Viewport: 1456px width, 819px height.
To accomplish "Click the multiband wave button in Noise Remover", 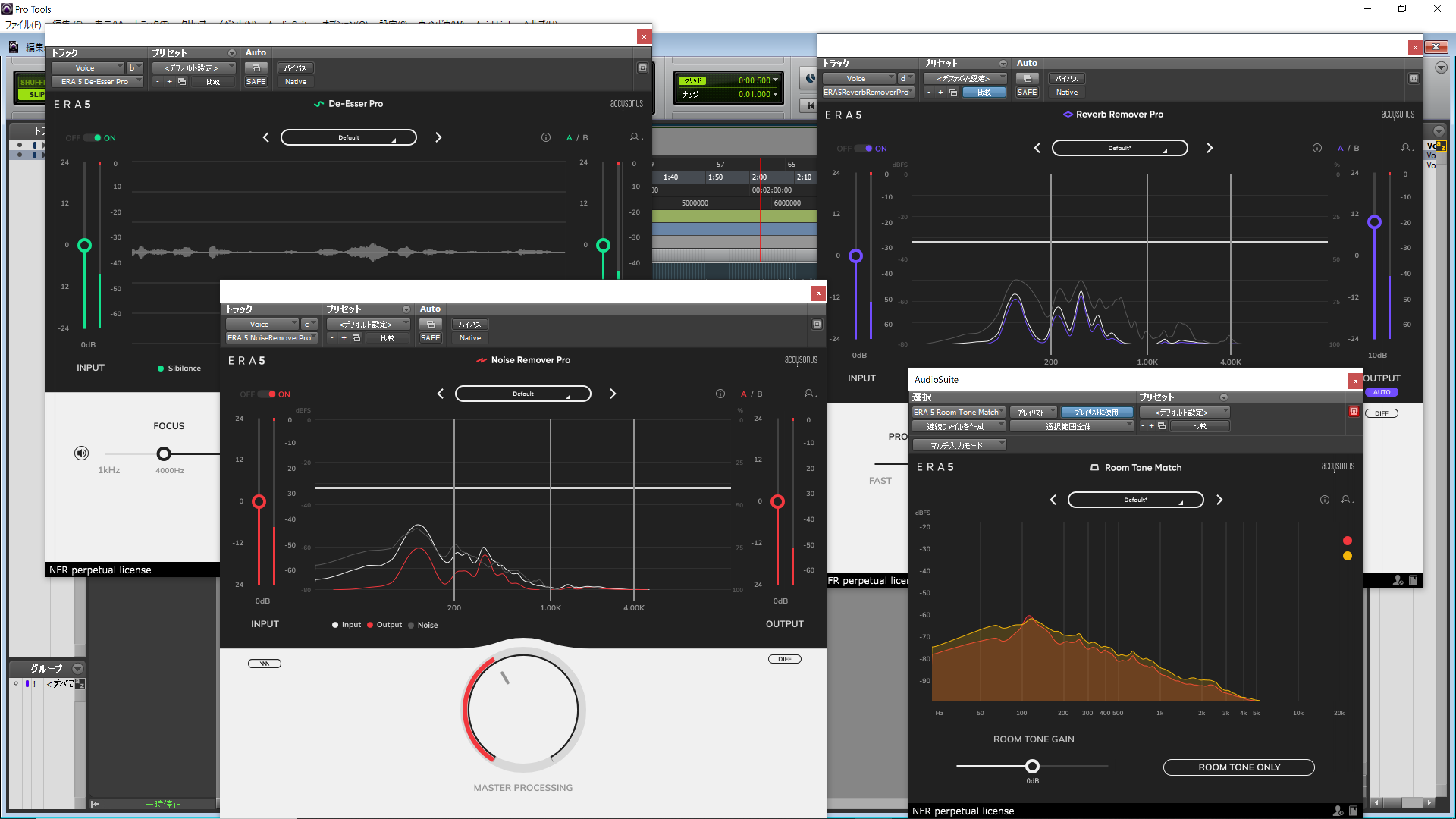I will (265, 663).
